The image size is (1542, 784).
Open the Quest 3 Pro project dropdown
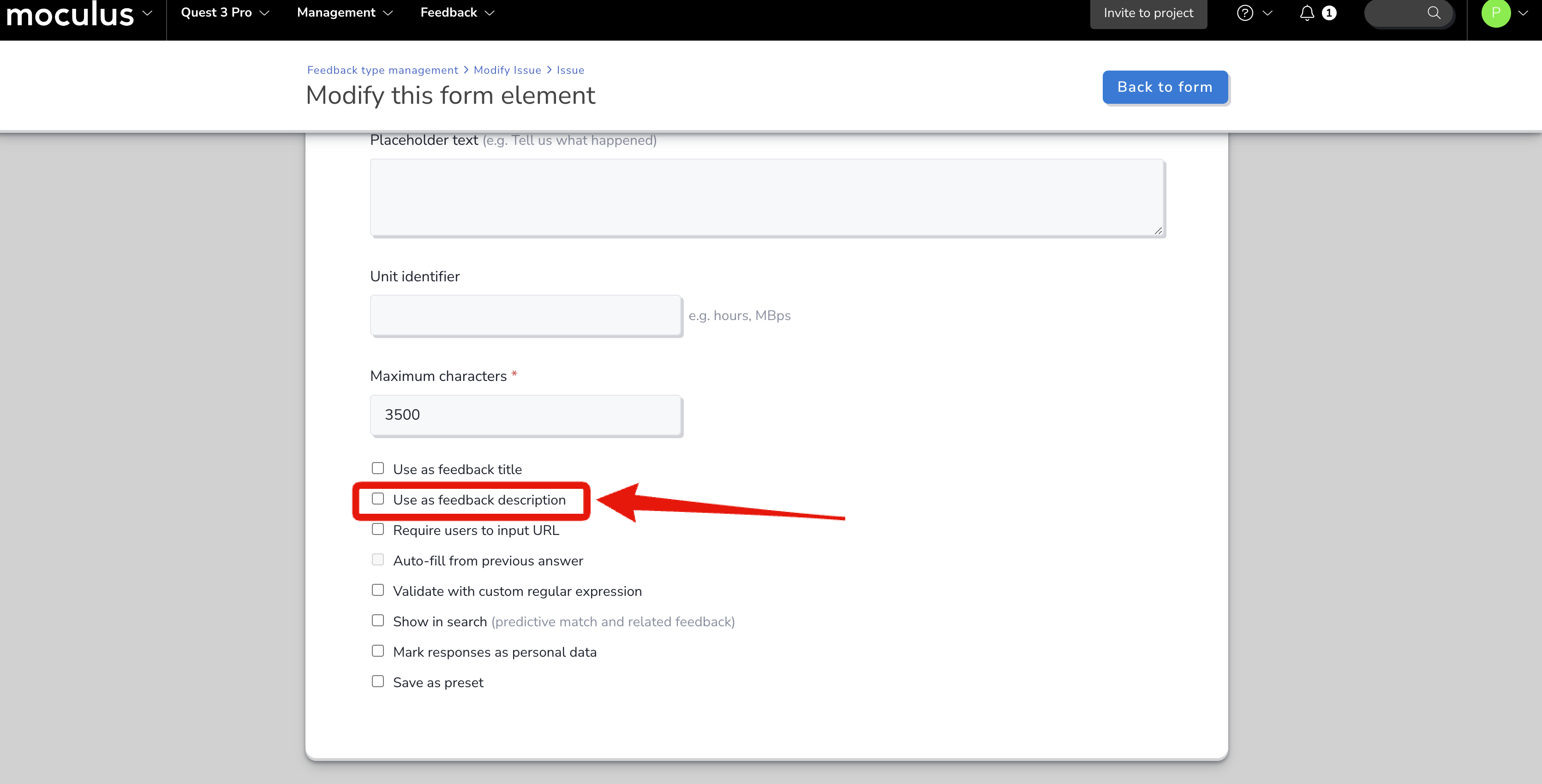click(225, 12)
